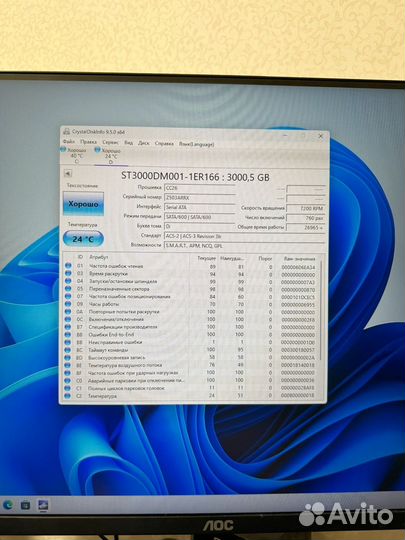Select the Температура воздушного потока row
This screenshot has height=540, width=405.
190,365
